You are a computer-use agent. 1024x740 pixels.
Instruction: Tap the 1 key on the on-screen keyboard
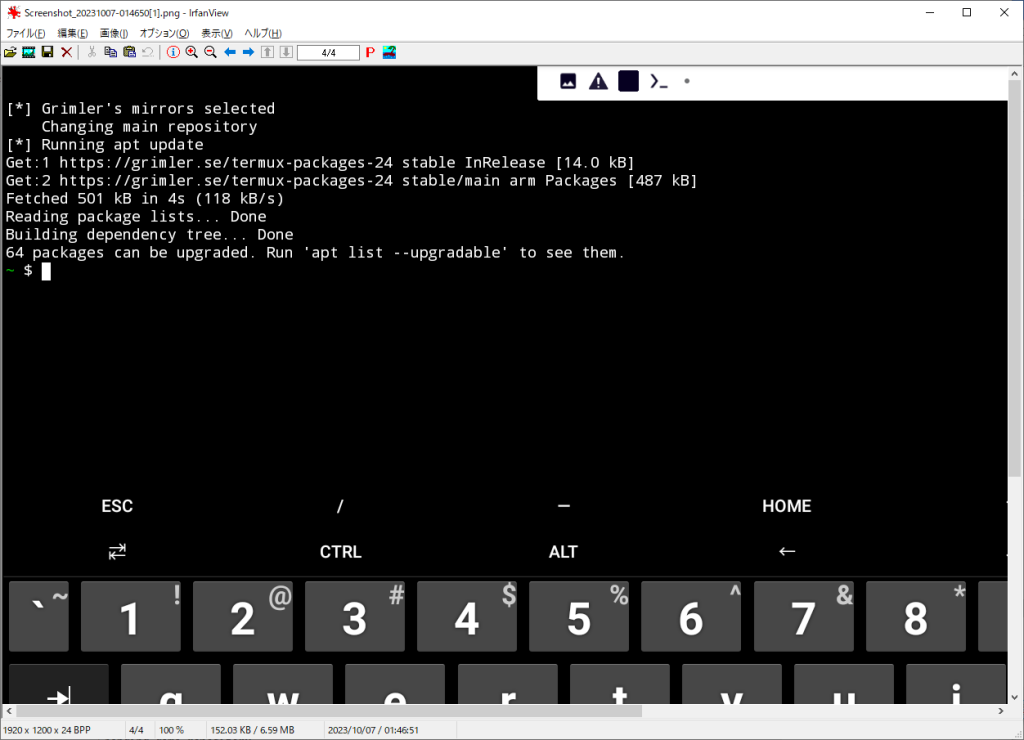point(131,616)
